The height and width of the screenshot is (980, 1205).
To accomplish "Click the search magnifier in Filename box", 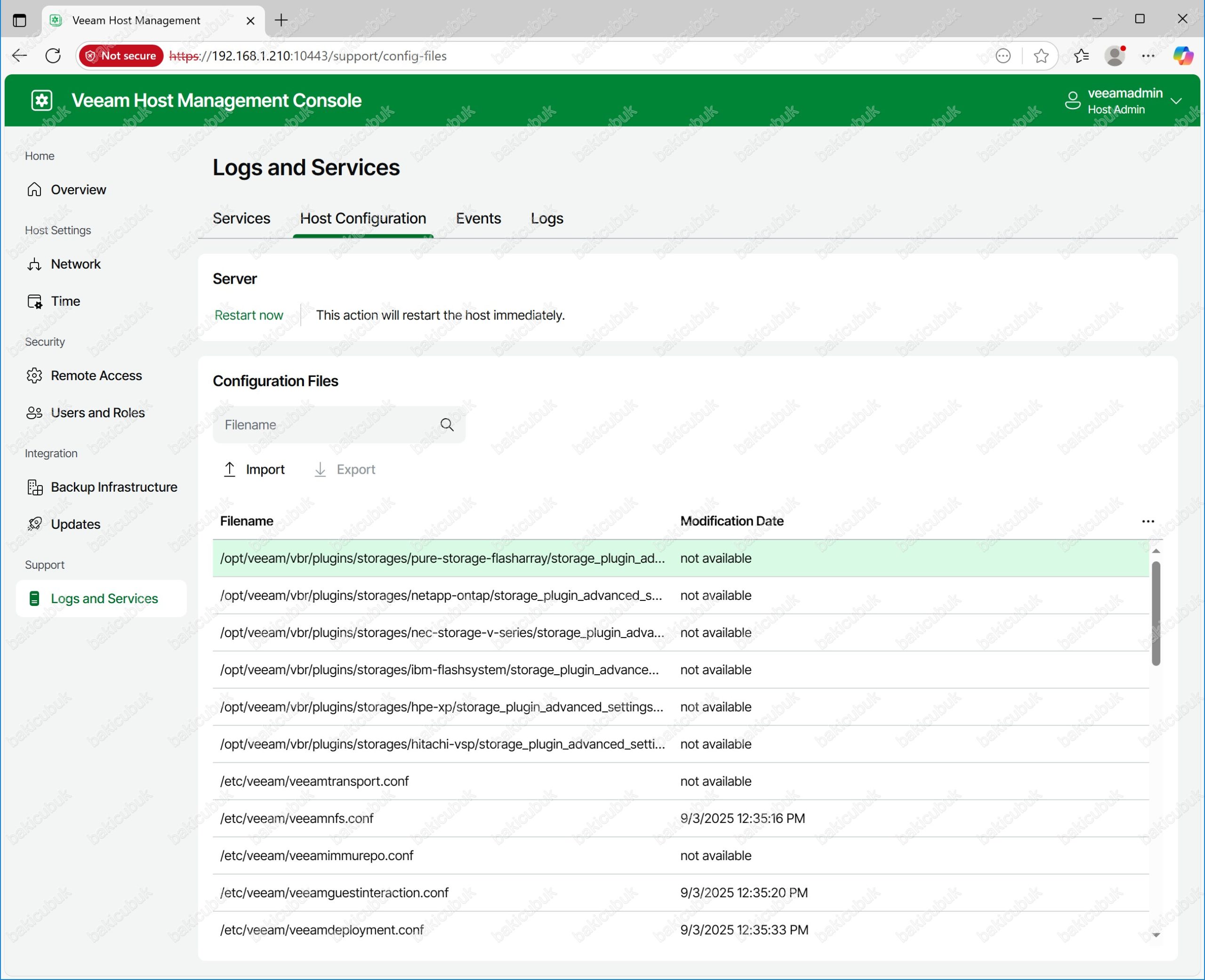I will [x=447, y=424].
